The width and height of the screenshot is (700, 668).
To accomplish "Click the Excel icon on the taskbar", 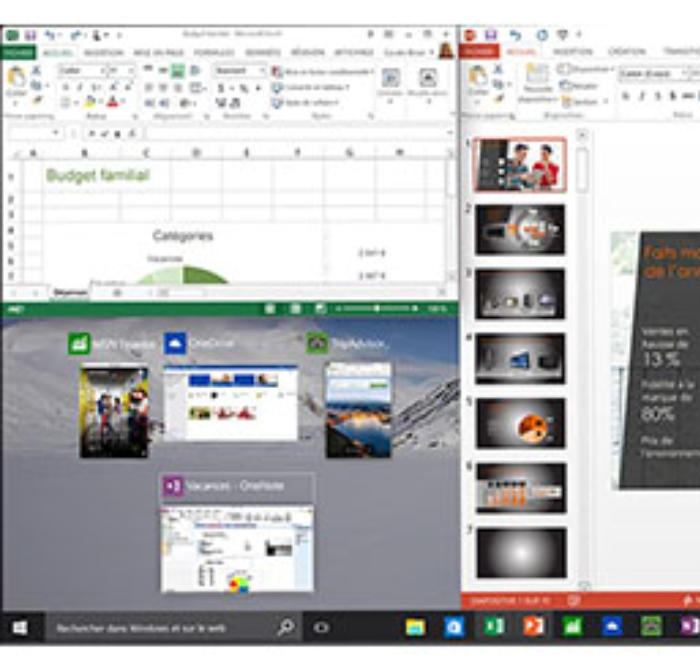I will [494, 626].
